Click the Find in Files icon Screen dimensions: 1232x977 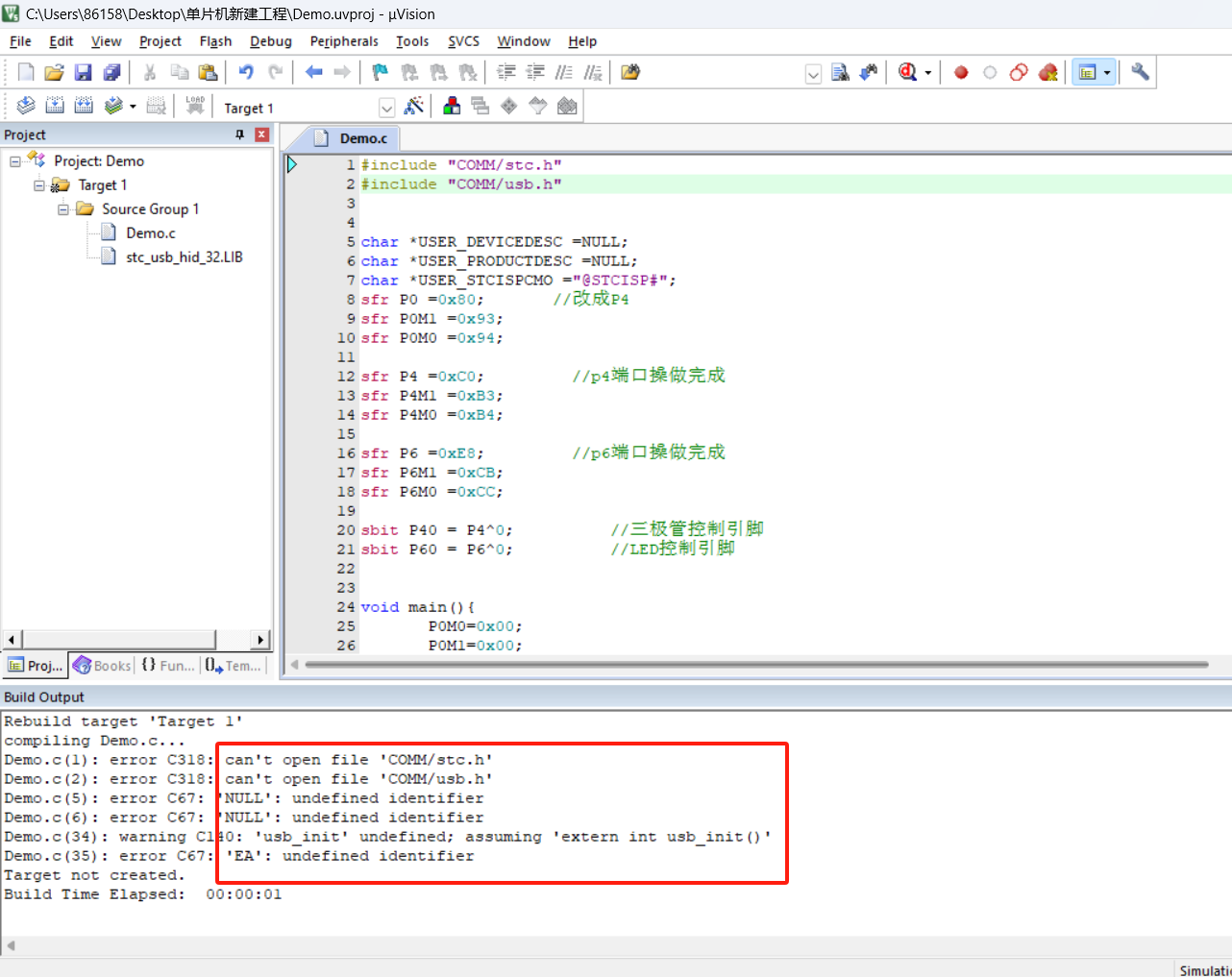841,72
